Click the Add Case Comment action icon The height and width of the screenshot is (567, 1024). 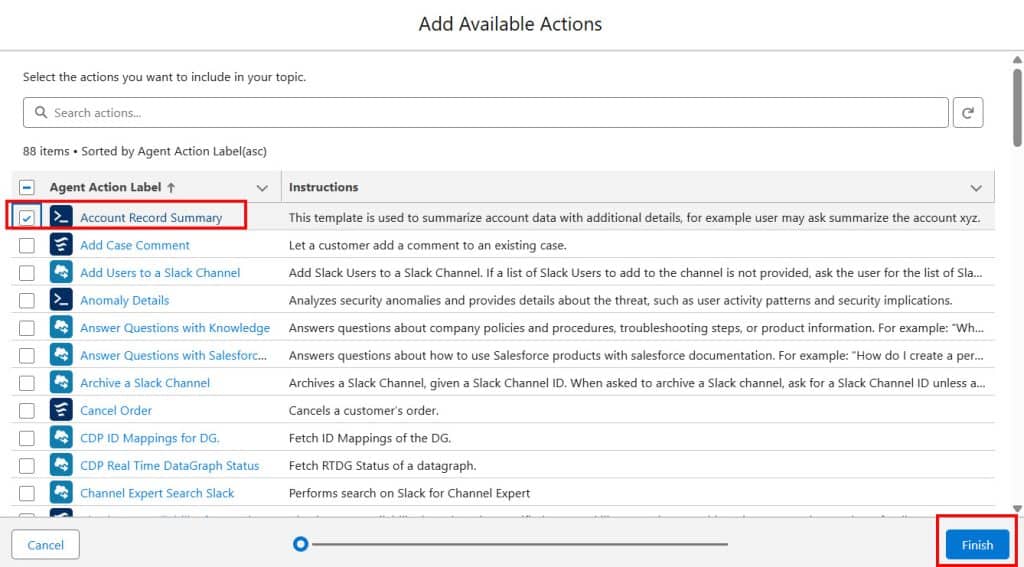tap(61, 245)
